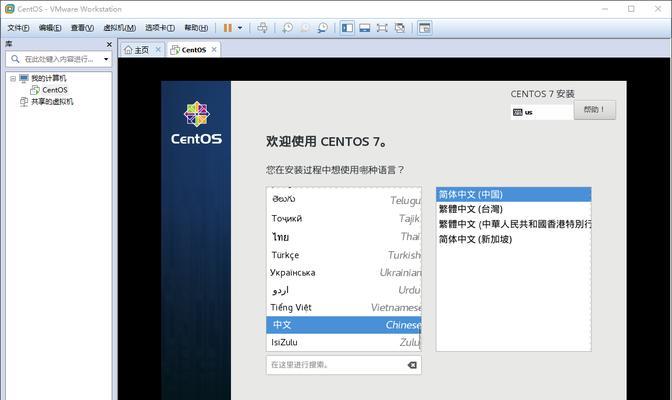Select Tiếng Việt Vietnamese language row
The image size is (672, 400).
[344, 307]
